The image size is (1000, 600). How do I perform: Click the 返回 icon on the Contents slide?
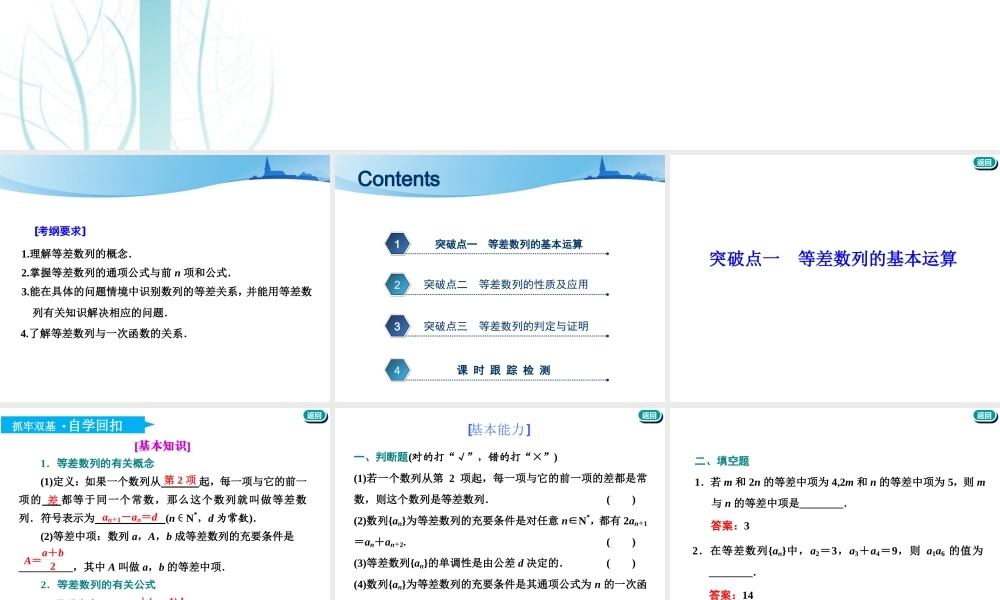650,162
